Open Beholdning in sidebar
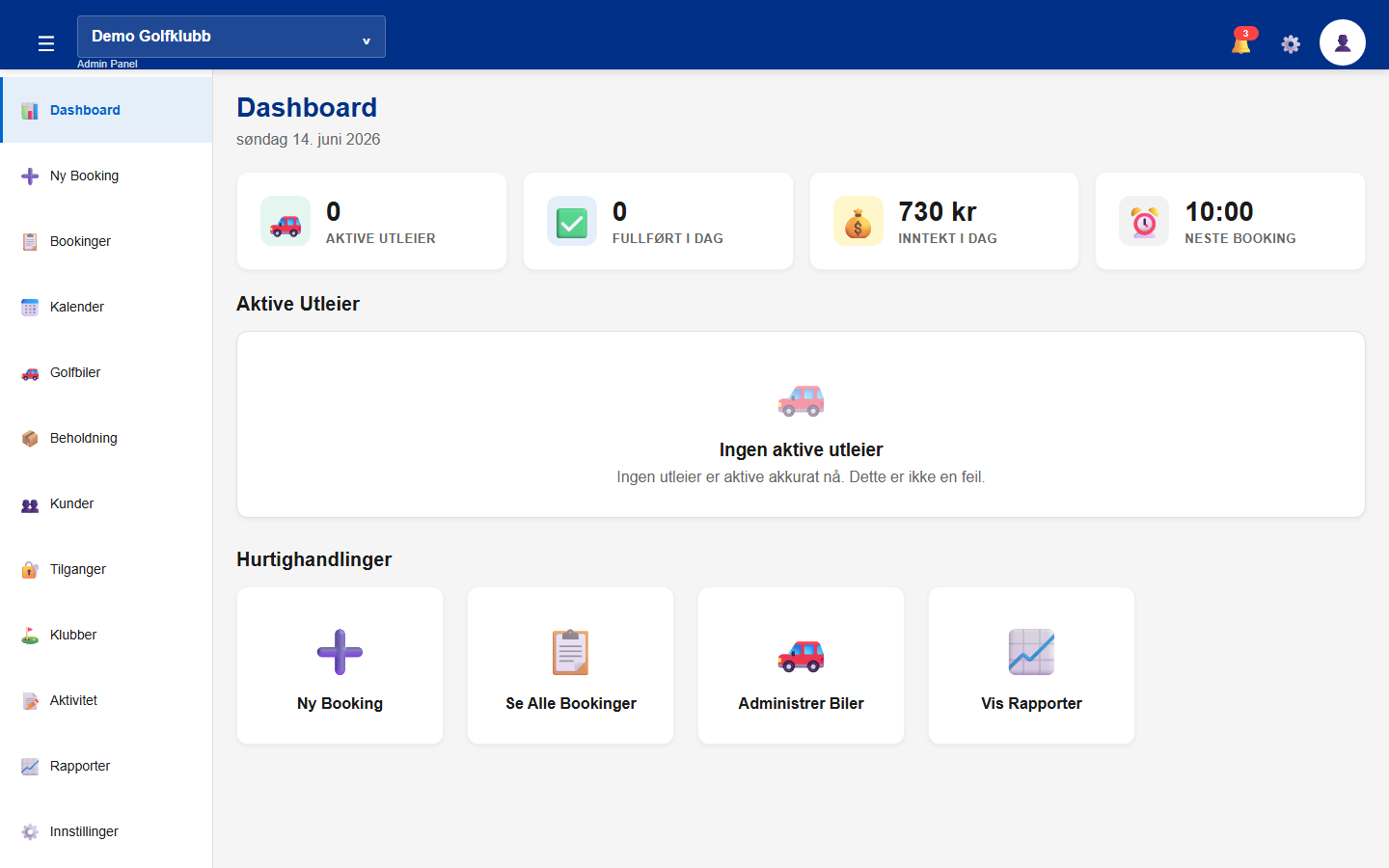The image size is (1389, 868). tap(84, 438)
